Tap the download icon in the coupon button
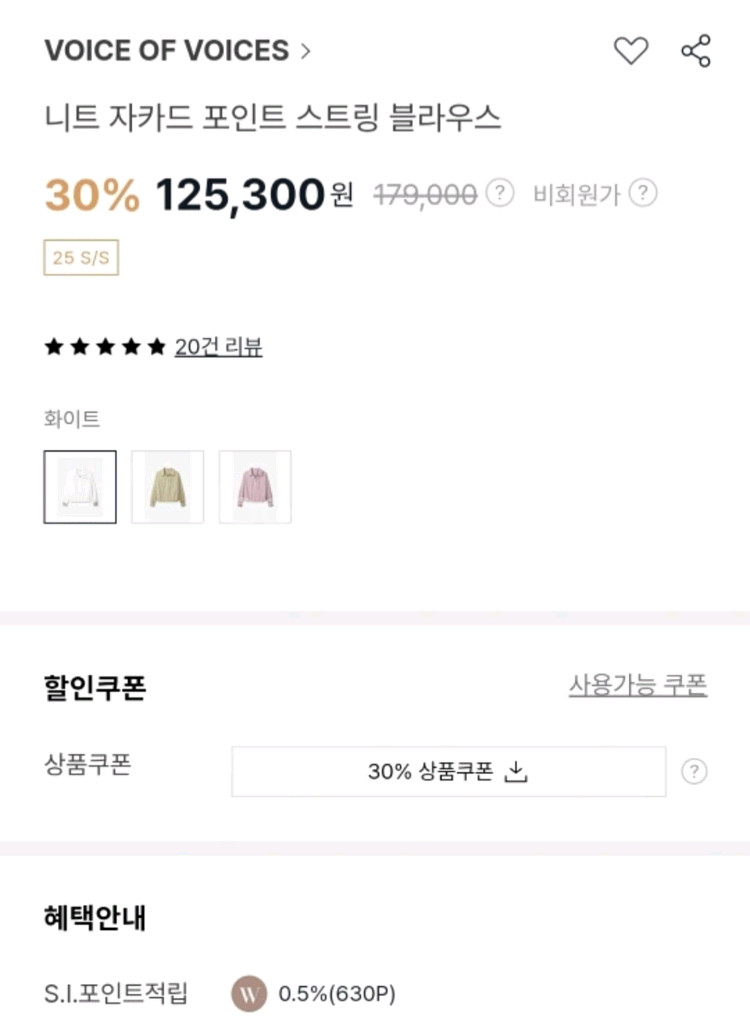This screenshot has height=1024, width=750. pos(516,771)
